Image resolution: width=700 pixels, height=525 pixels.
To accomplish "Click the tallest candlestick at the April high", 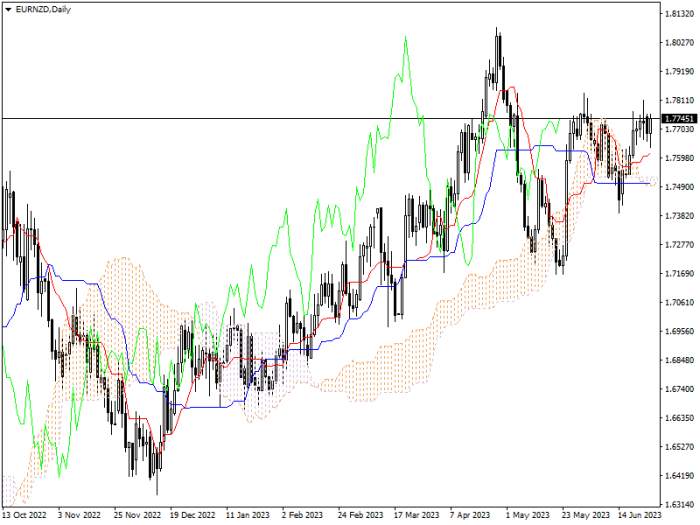I will [x=498, y=58].
